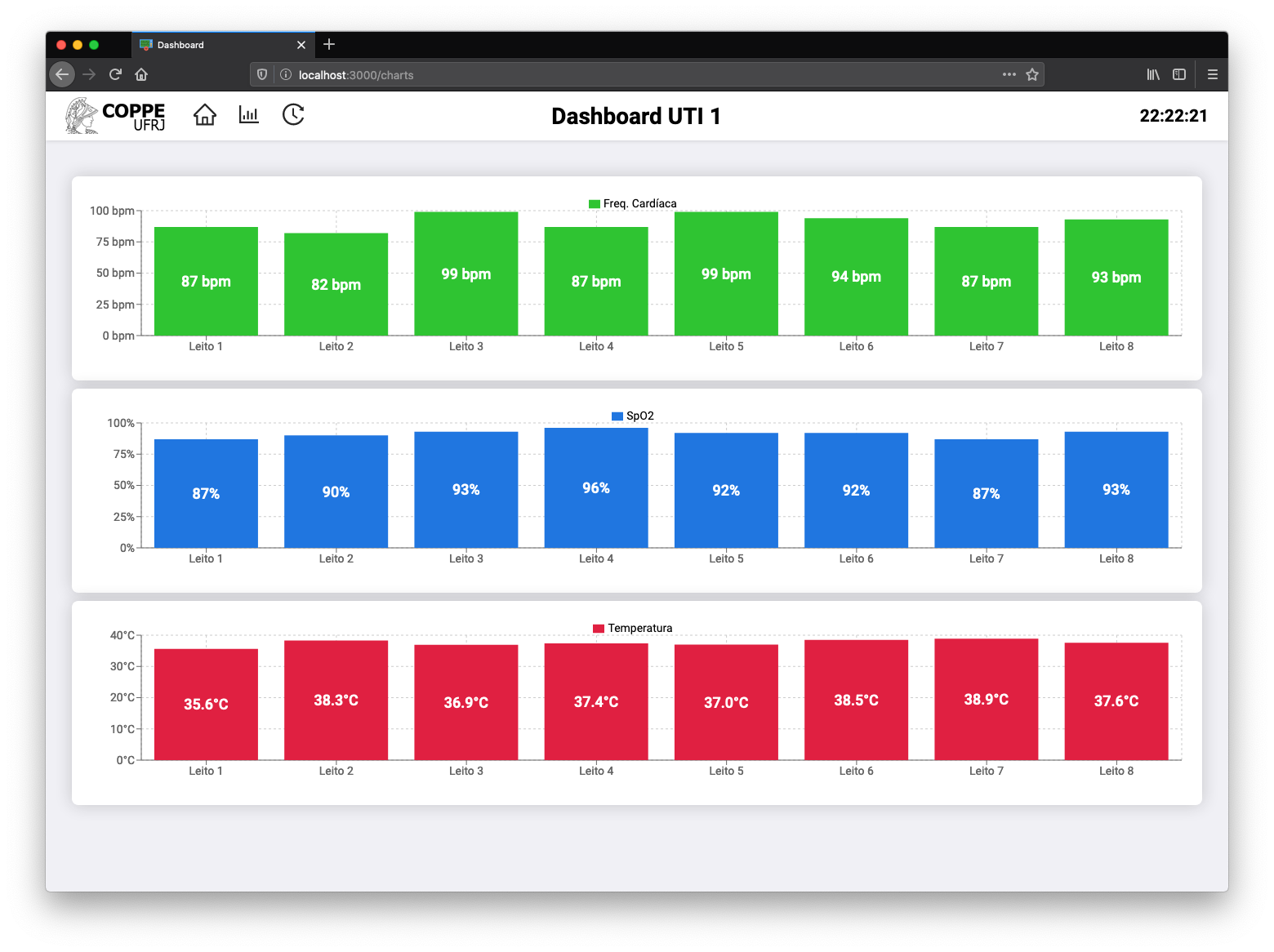Image resolution: width=1274 pixels, height=952 pixels.
Task: Open the bar chart view icon
Action: (249, 115)
